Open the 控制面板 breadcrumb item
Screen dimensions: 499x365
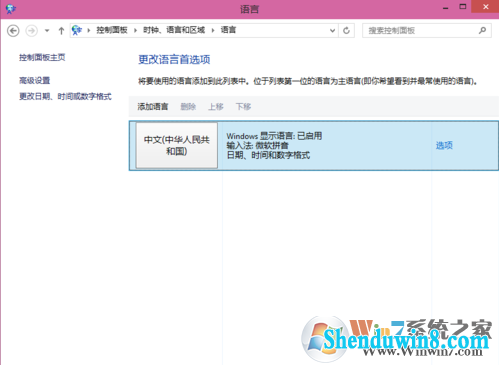point(112,30)
